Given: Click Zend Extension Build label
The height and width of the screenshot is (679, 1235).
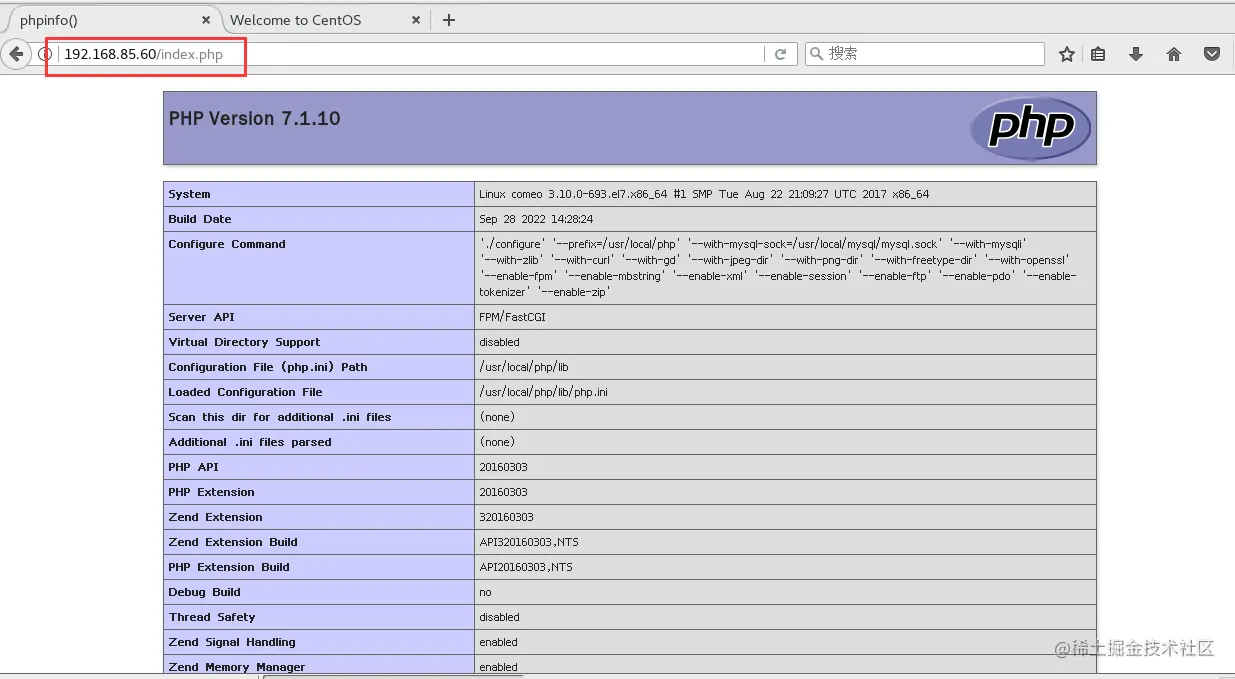Looking at the screenshot, I should [x=233, y=542].
